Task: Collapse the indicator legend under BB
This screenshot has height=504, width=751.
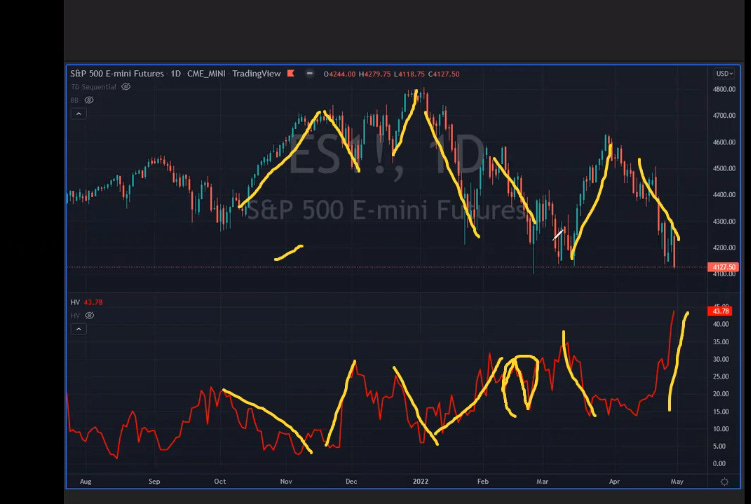Action: tap(79, 114)
